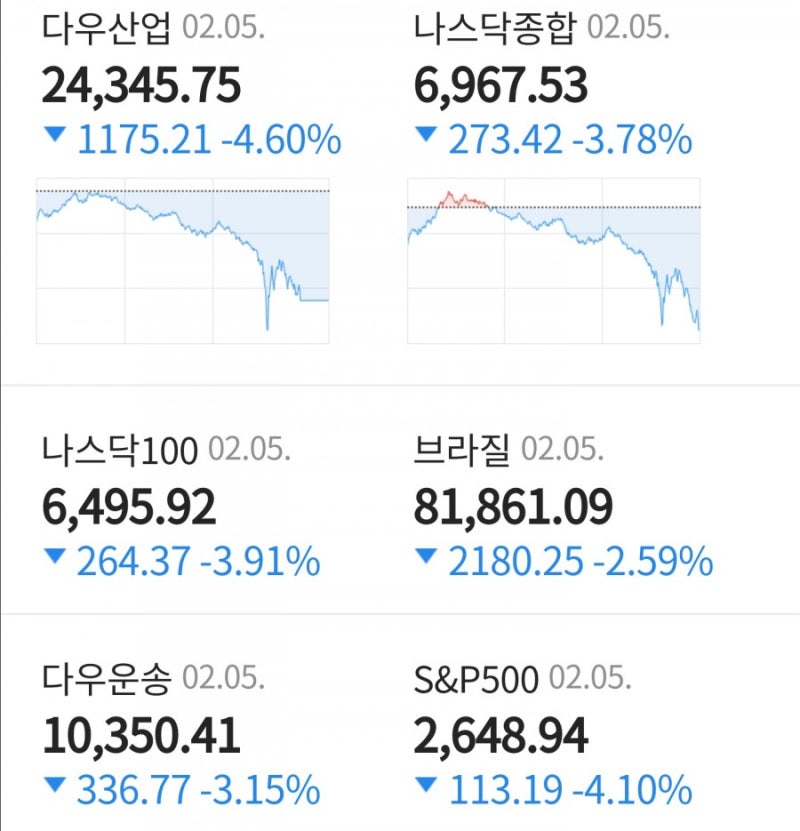The height and width of the screenshot is (831, 800).
Task: Click the 다우산업 intraday chart thumbnail
Action: click(x=183, y=261)
